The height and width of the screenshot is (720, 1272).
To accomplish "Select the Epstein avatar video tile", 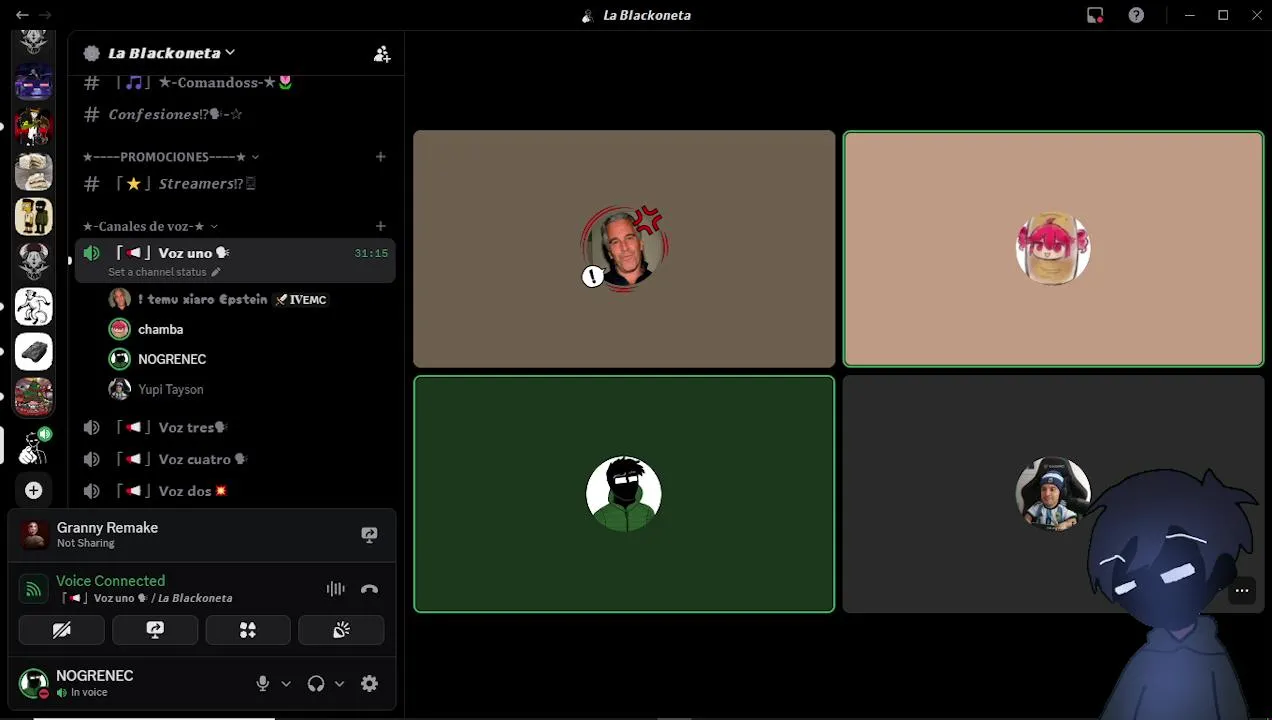I will pyautogui.click(x=624, y=249).
